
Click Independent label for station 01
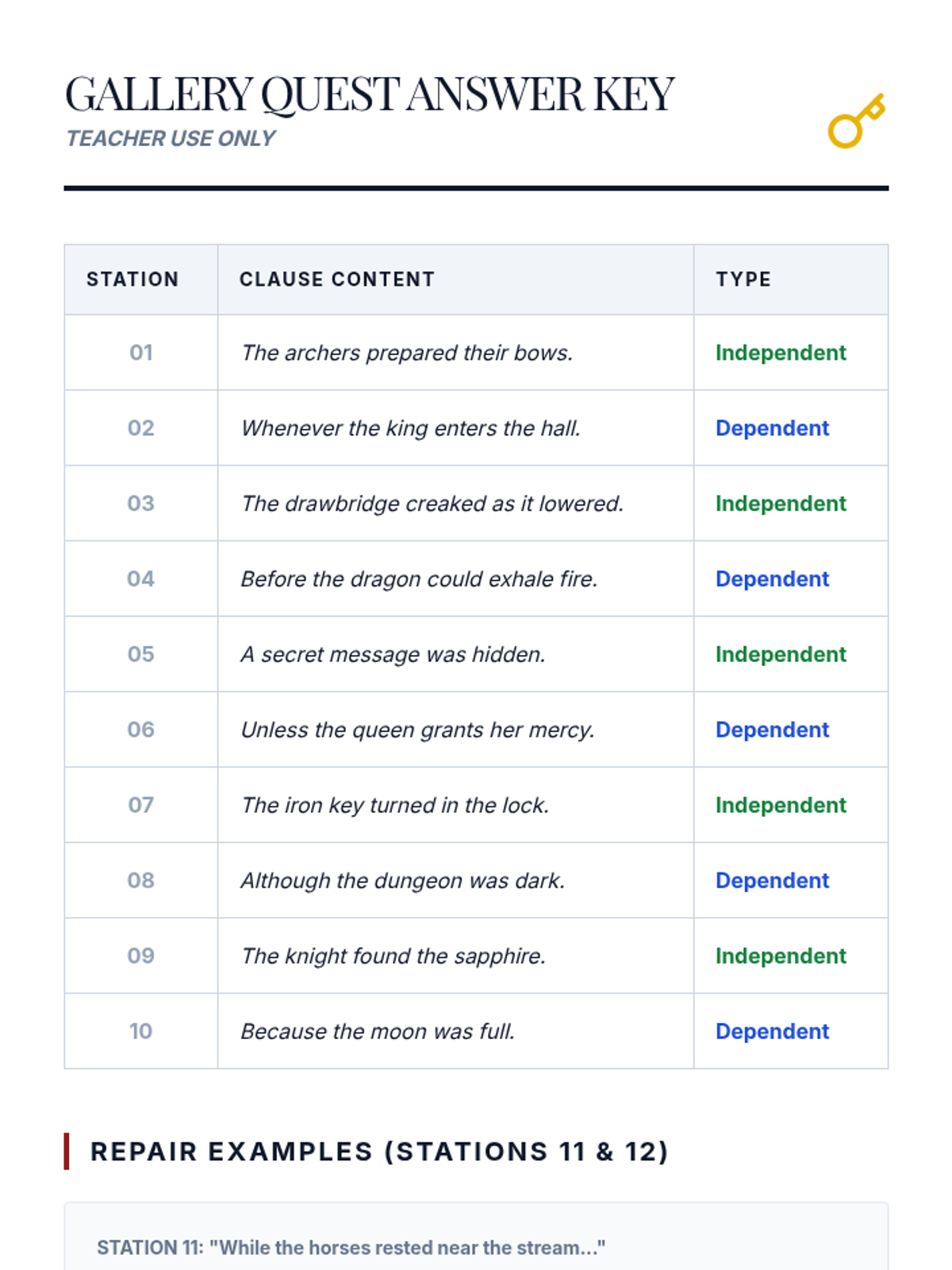781,352
